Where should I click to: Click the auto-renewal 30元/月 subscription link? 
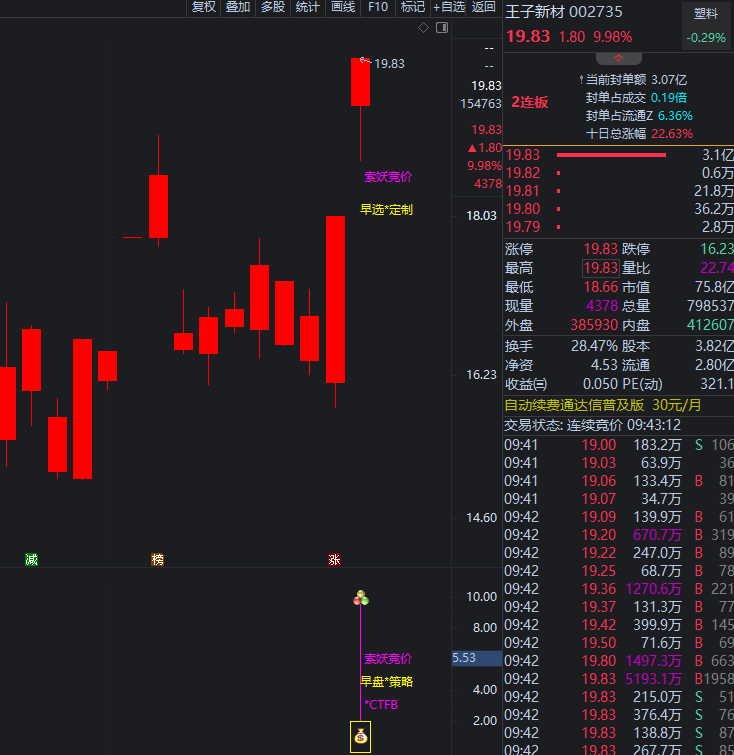[x=603, y=405]
